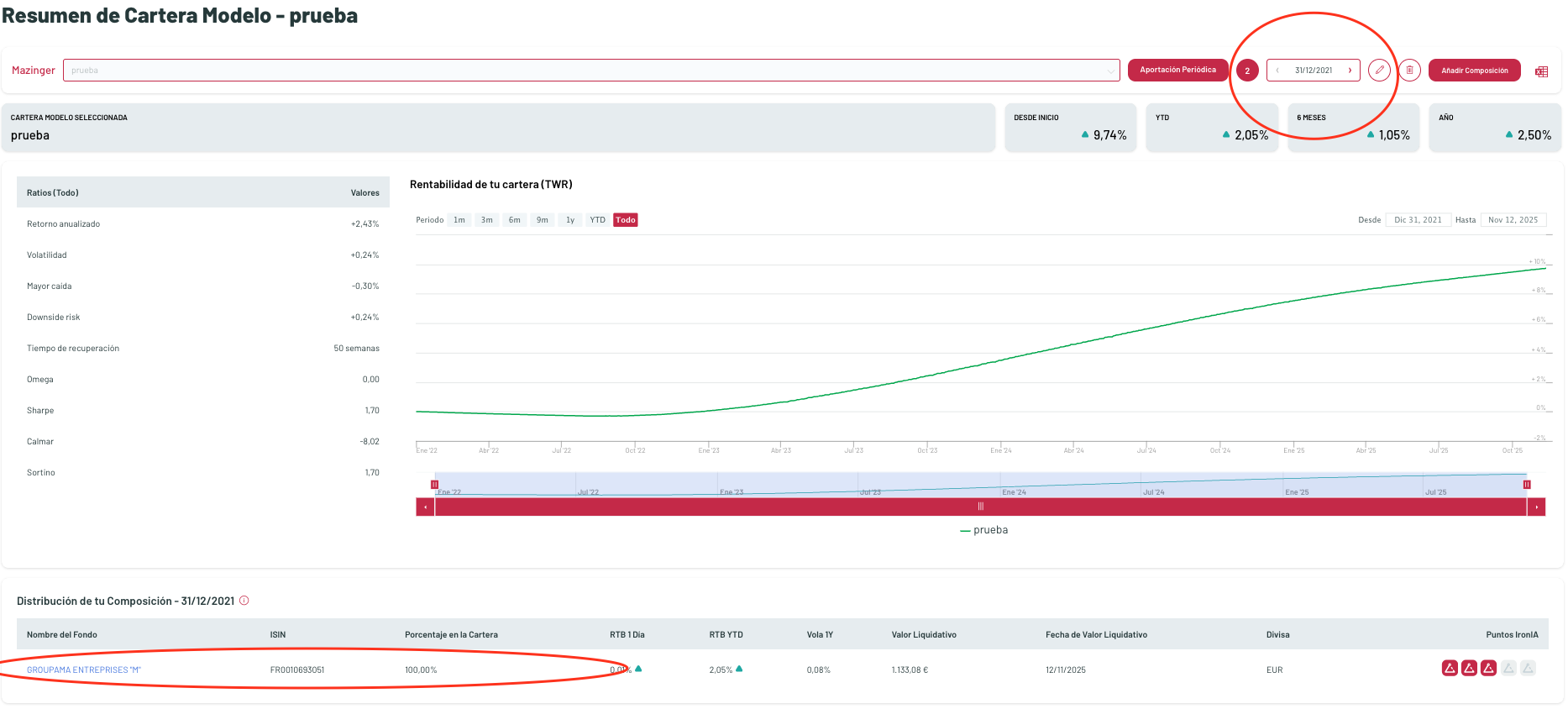Viewport: 1568px width, 709px height.
Task: Open the Desde date picker
Action: tap(1418, 220)
